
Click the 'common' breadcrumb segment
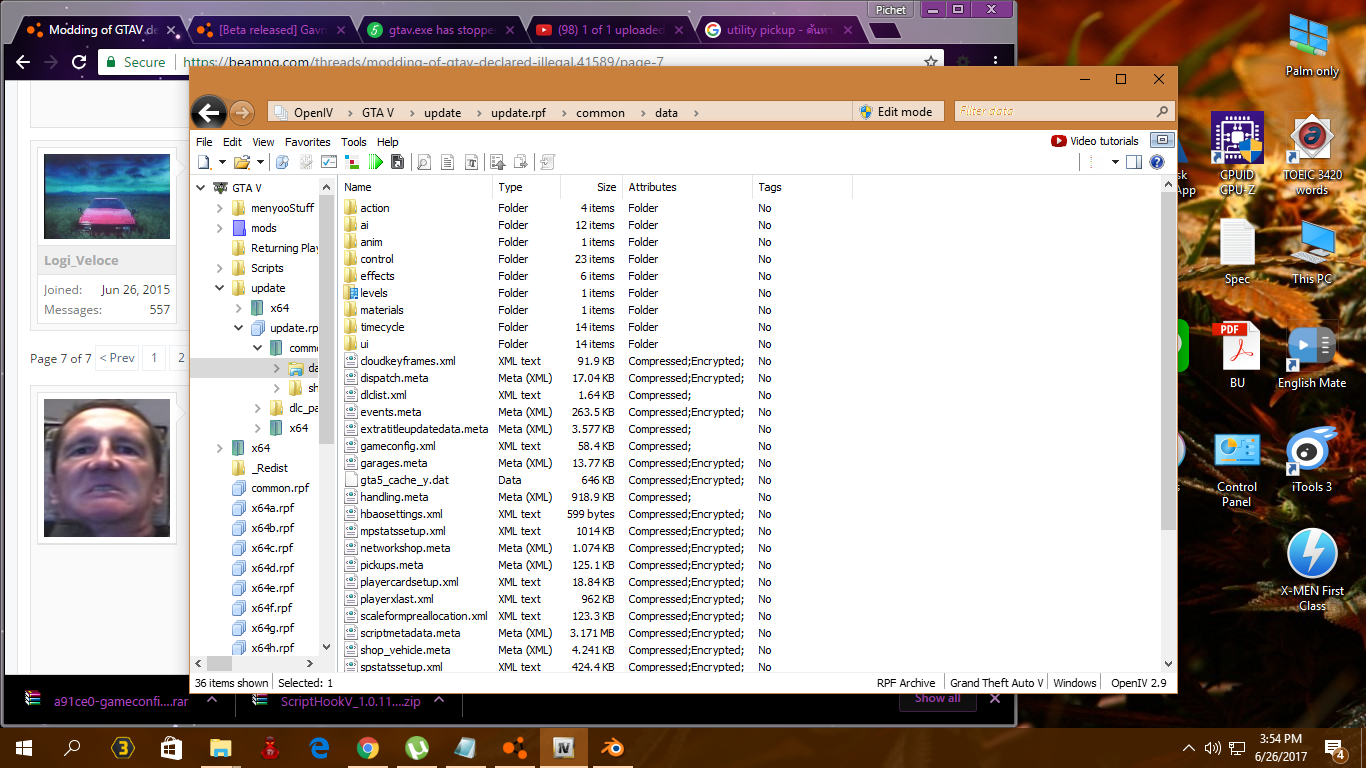point(600,113)
